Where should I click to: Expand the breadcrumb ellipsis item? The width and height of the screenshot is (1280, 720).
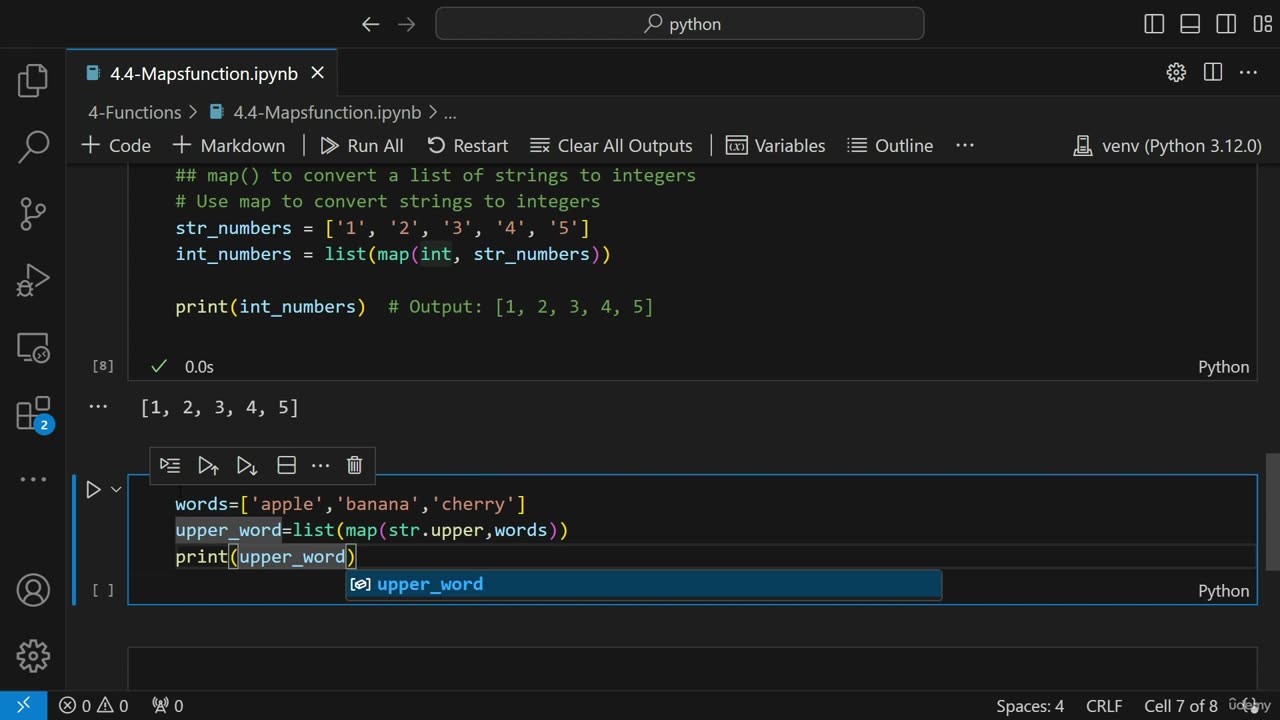click(450, 113)
